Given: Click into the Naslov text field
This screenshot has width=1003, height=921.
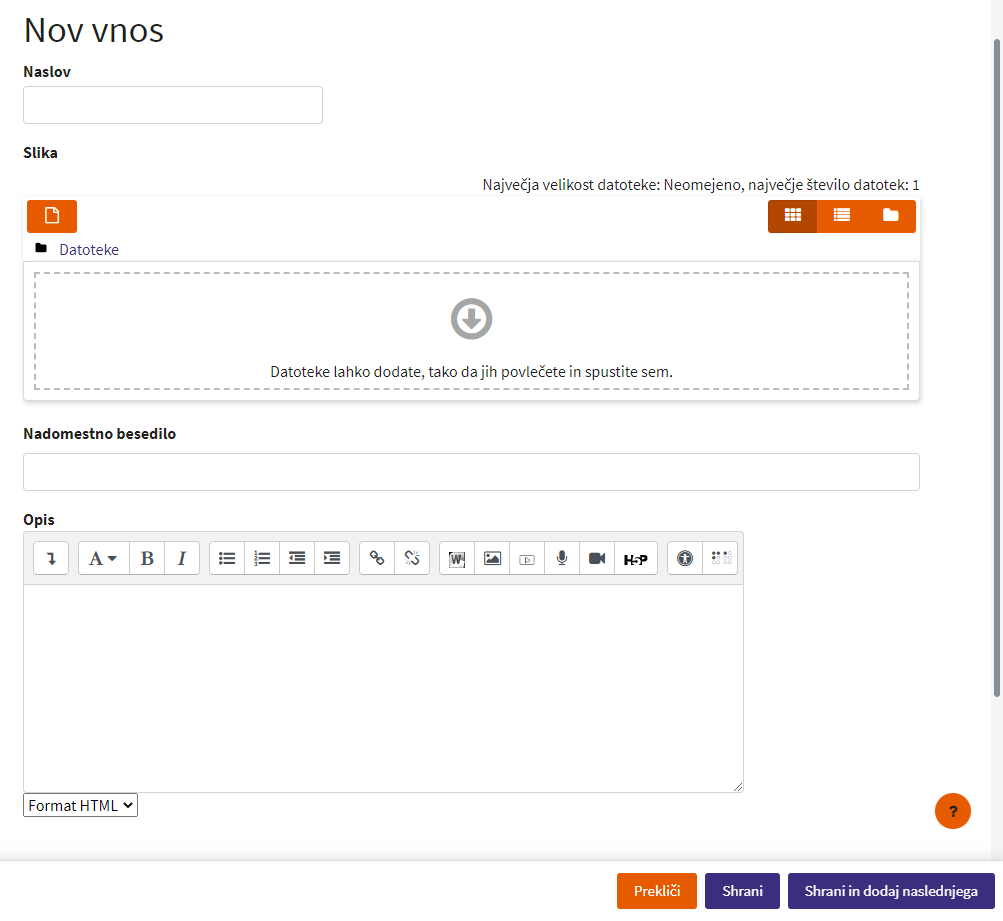Looking at the screenshot, I should coord(173,105).
